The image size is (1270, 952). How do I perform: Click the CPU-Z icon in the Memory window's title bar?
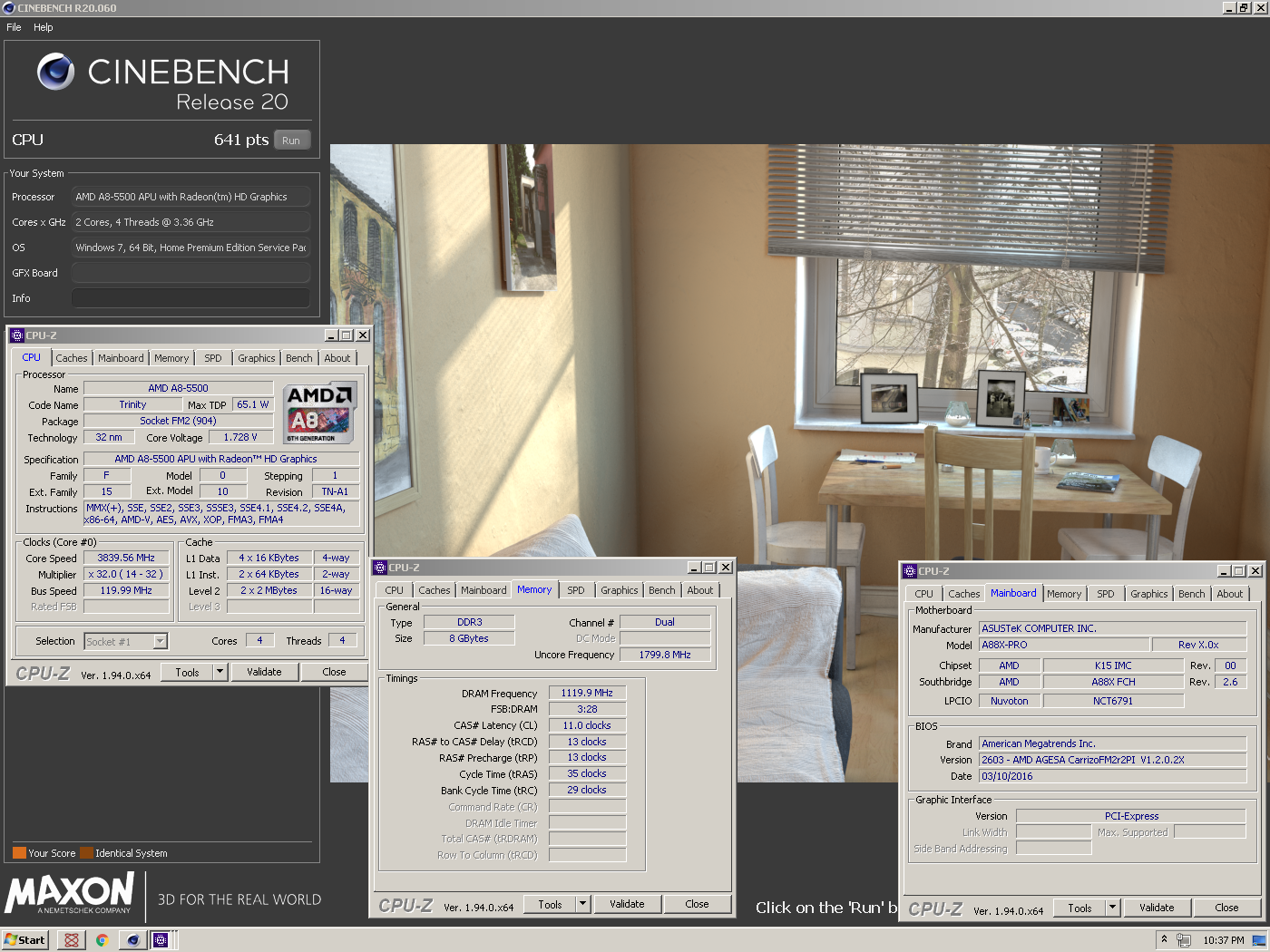click(x=381, y=568)
